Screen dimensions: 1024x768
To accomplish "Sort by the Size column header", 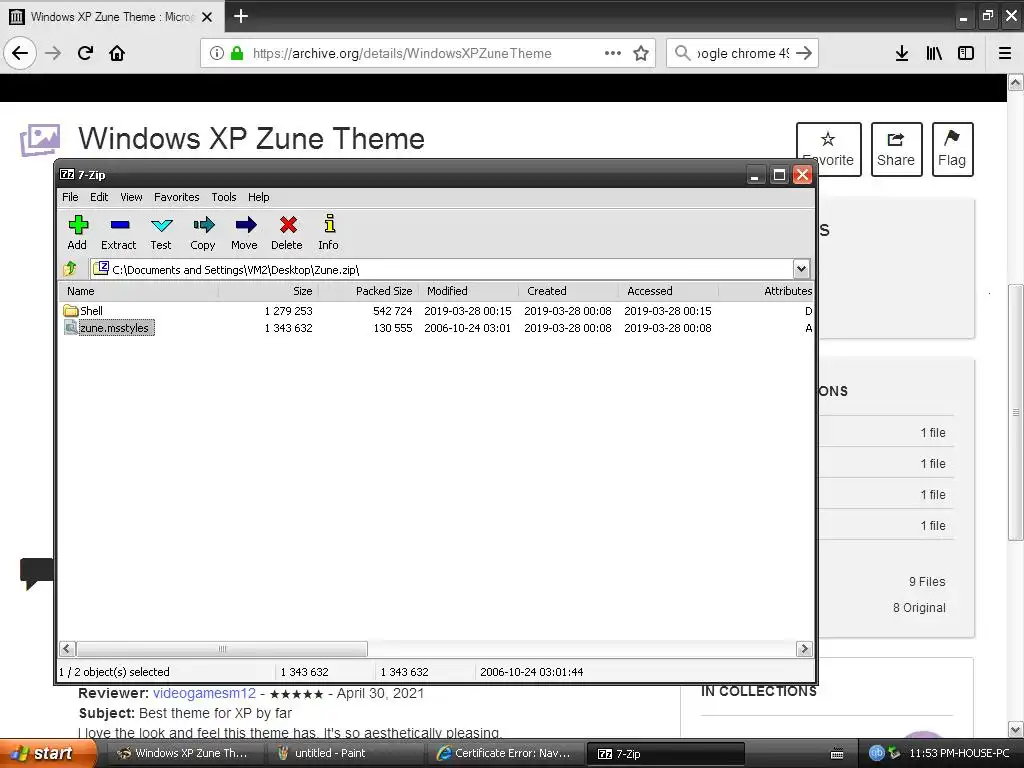I will click(x=268, y=291).
